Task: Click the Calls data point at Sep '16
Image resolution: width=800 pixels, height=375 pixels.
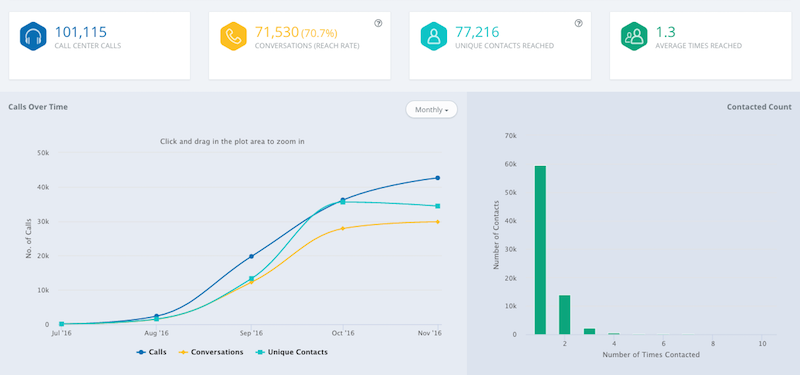Action: click(x=251, y=257)
